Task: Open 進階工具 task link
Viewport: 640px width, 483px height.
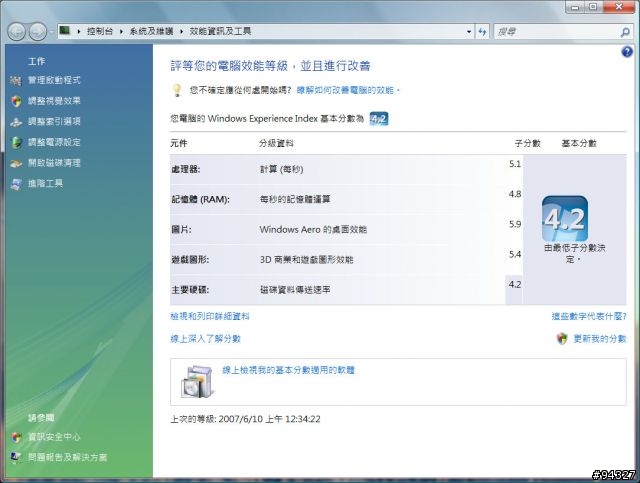Action: point(45,183)
